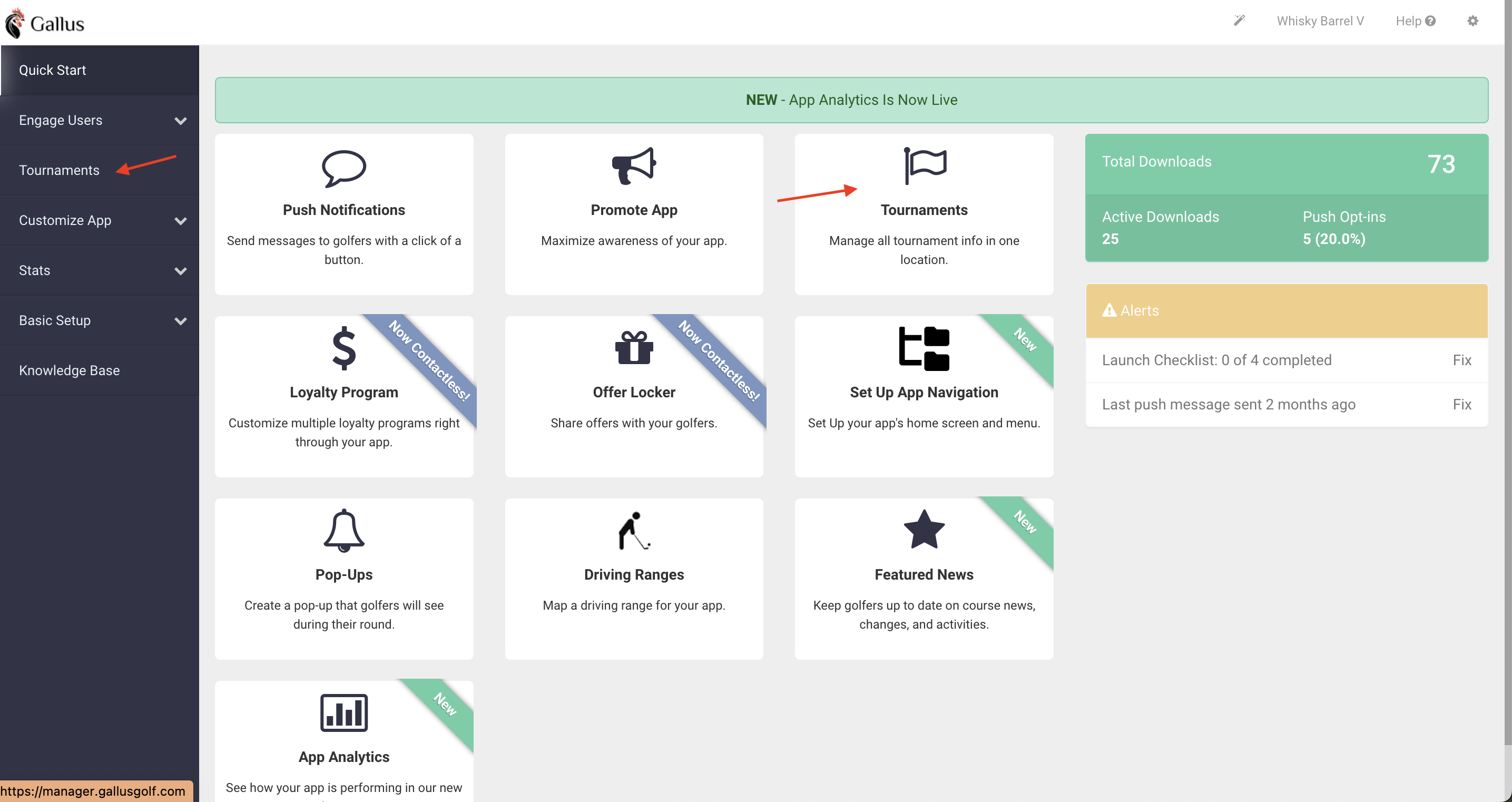Click the magic wand icon in header
This screenshot has height=802, width=1512.
[x=1239, y=21]
